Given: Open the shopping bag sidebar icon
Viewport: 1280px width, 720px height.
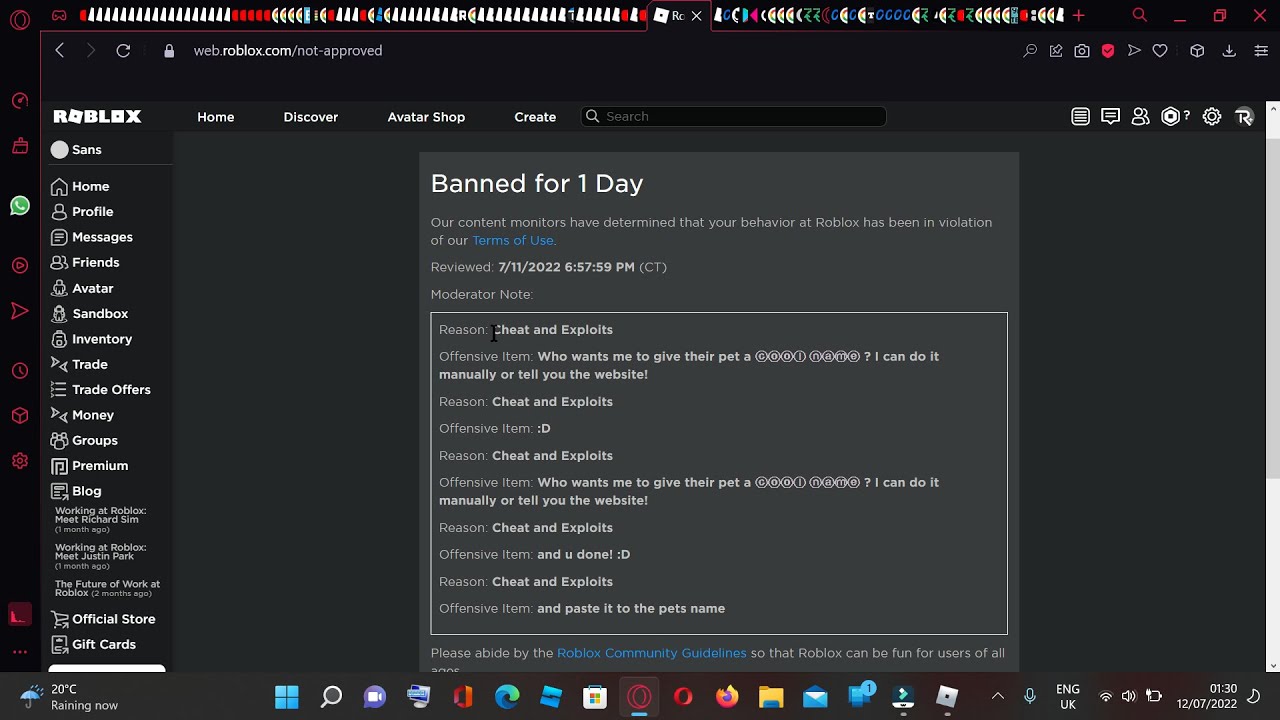Looking at the screenshot, I should [19, 146].
